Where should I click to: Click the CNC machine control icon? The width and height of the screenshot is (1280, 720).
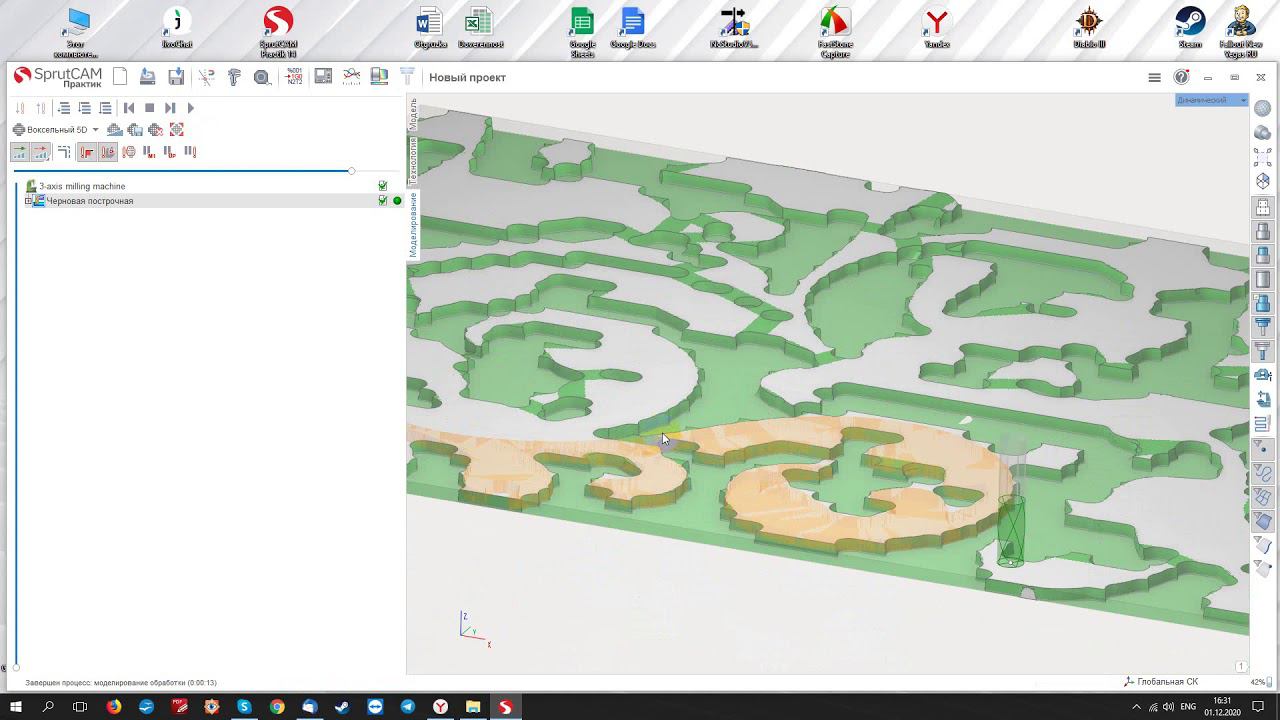click(x=323, y=77)
